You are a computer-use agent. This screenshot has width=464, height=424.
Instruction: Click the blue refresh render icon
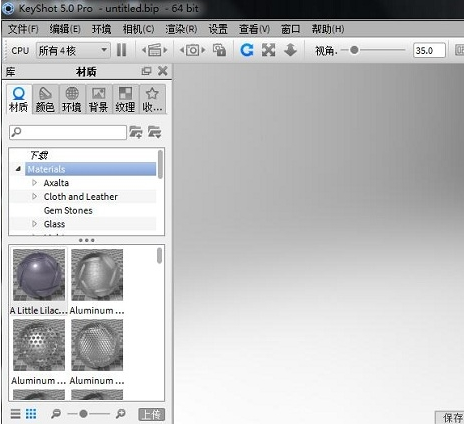(x=247, y=50)
